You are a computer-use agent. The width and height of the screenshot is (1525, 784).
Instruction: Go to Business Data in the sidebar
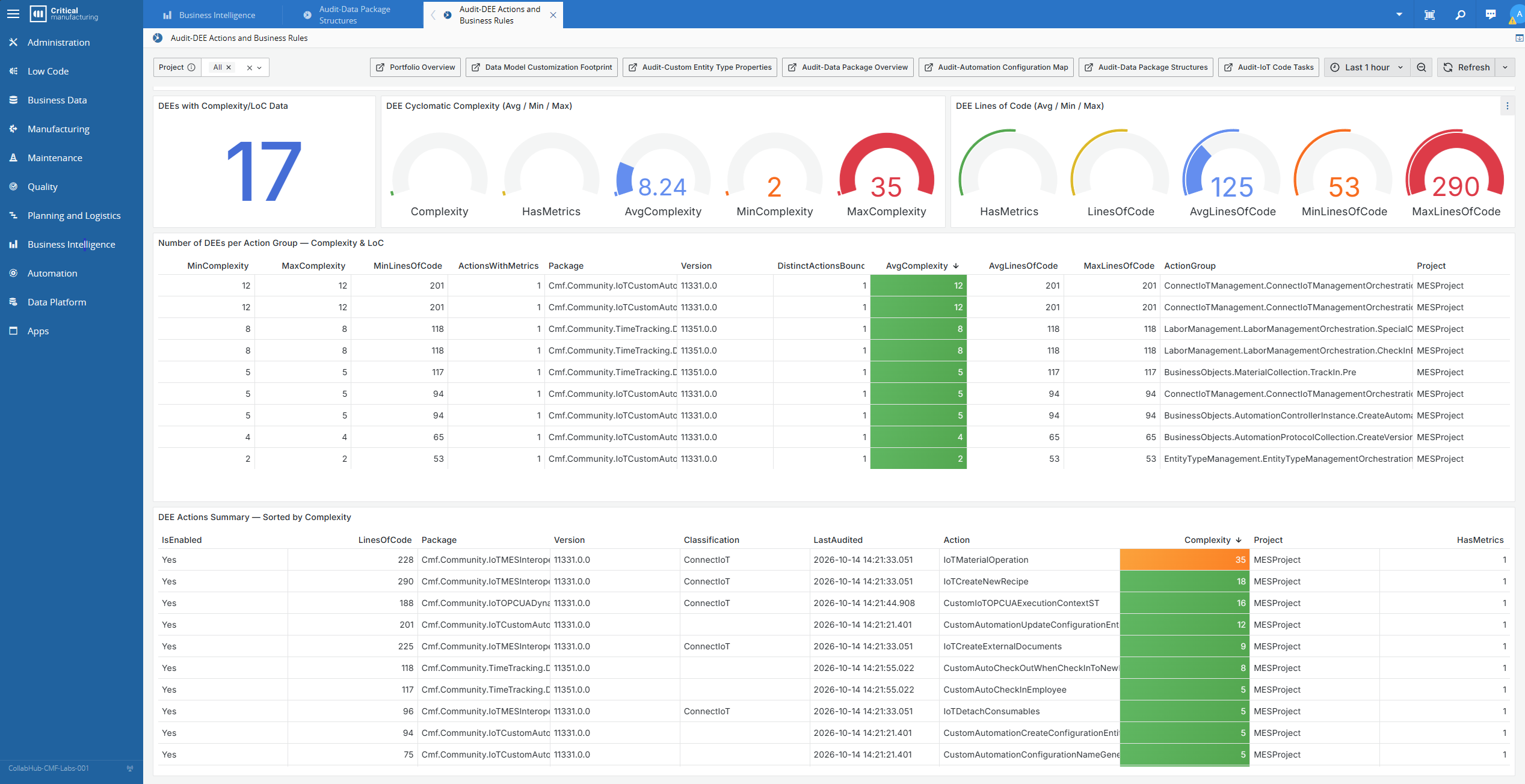pyautogui.click(x=57, y=100)
